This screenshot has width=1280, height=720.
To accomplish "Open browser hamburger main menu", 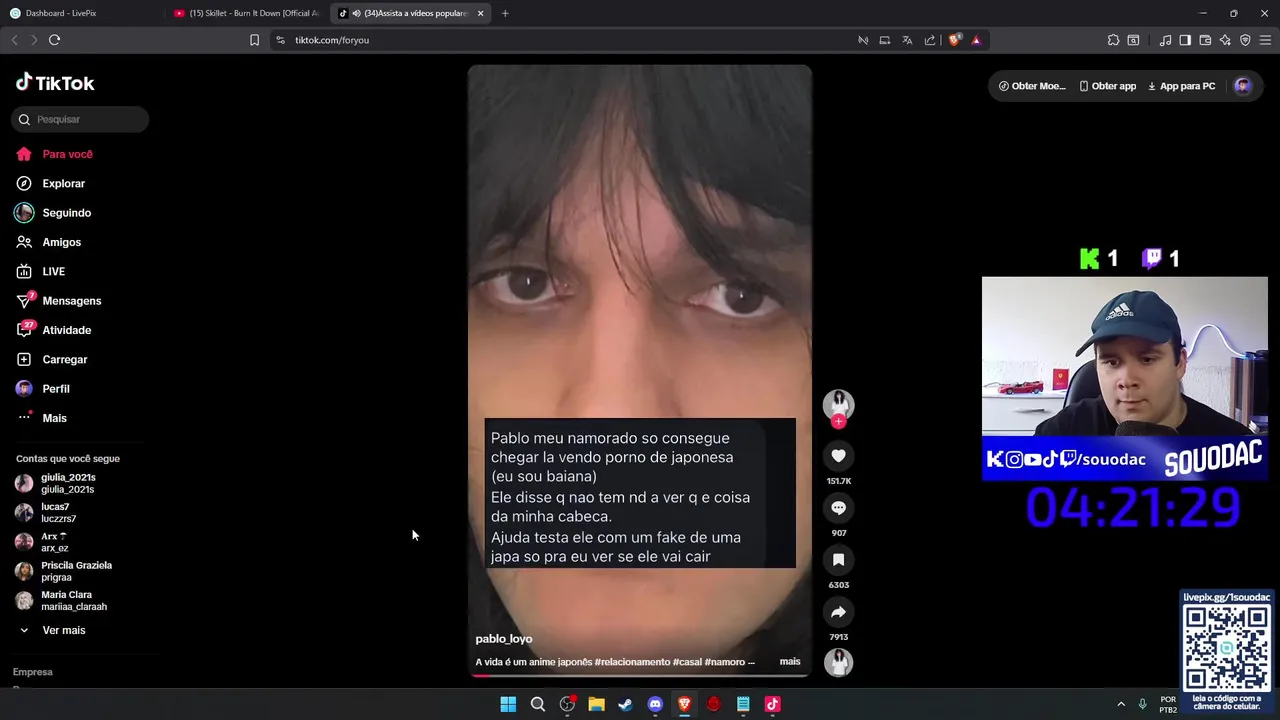I will coord(1265,40).
